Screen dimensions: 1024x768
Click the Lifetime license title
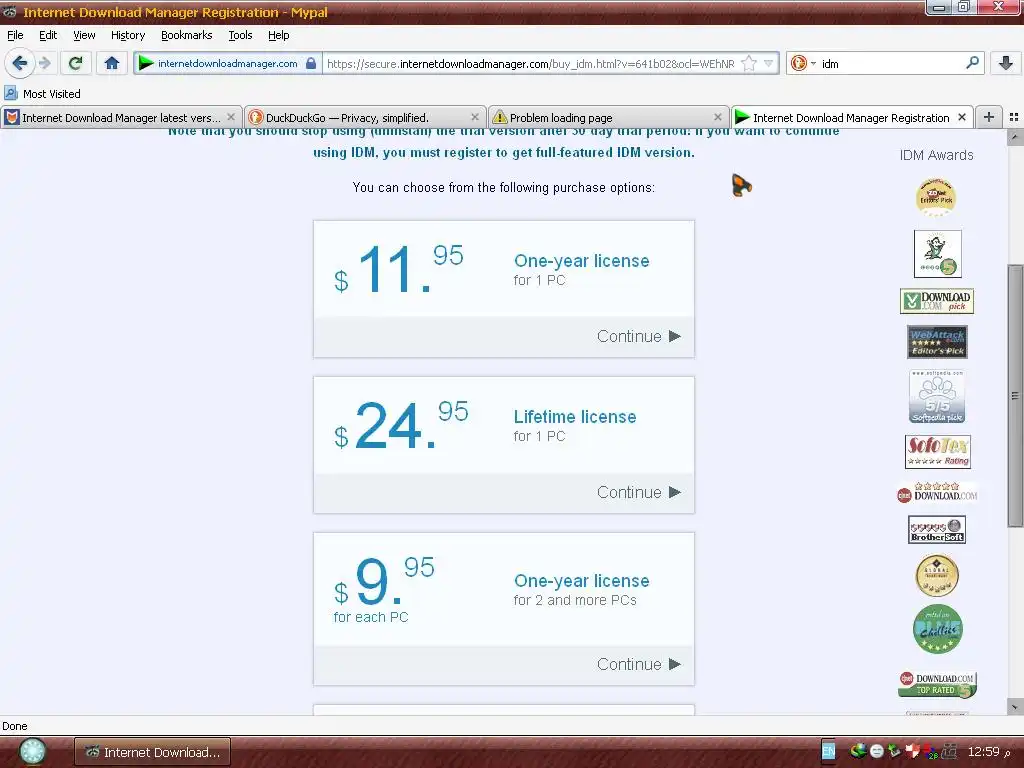[575, 417]
